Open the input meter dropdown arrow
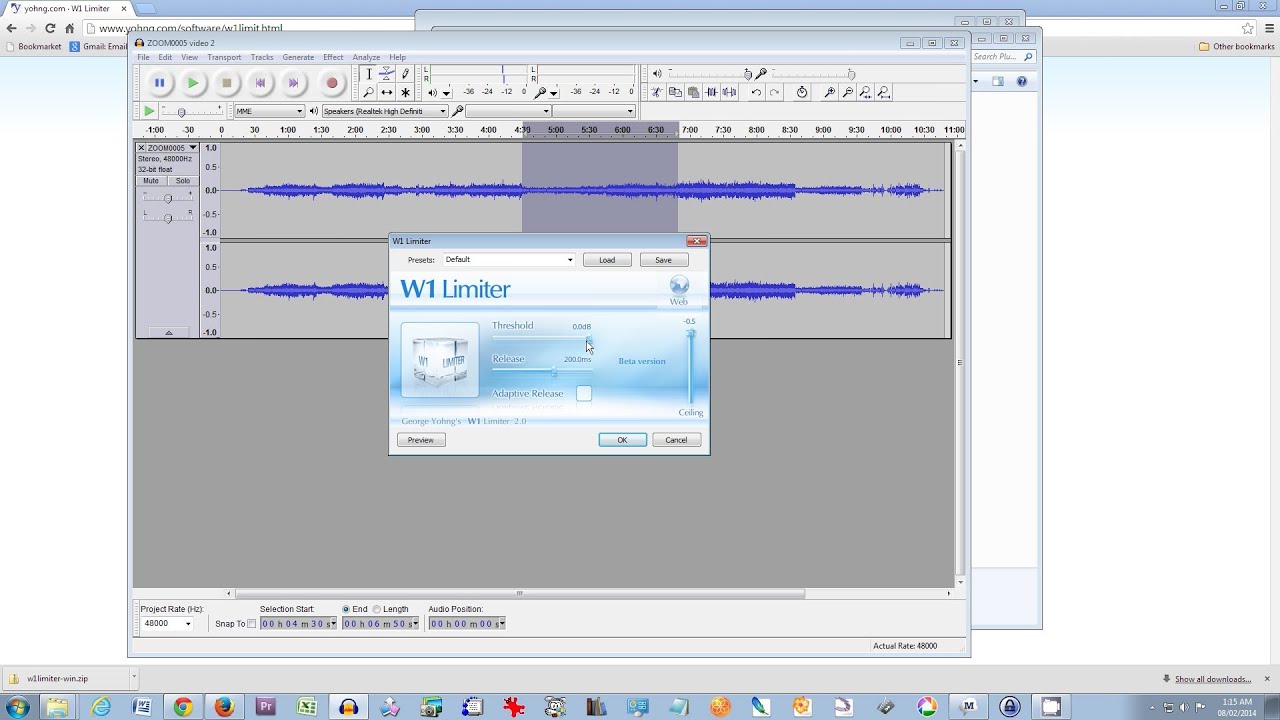Image resolution: width=1280 pixels, height=720 pixels. pos(553,93)
